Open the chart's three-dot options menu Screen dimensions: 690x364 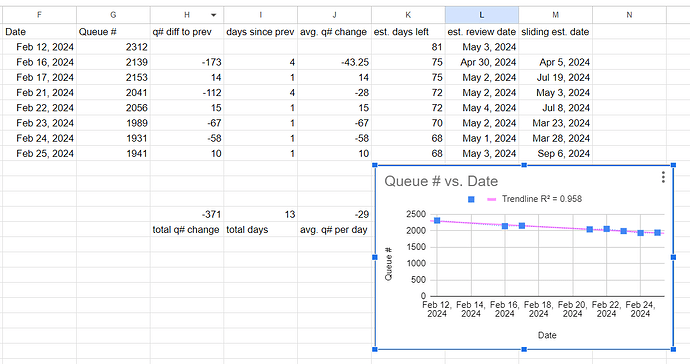coord(663,177)
